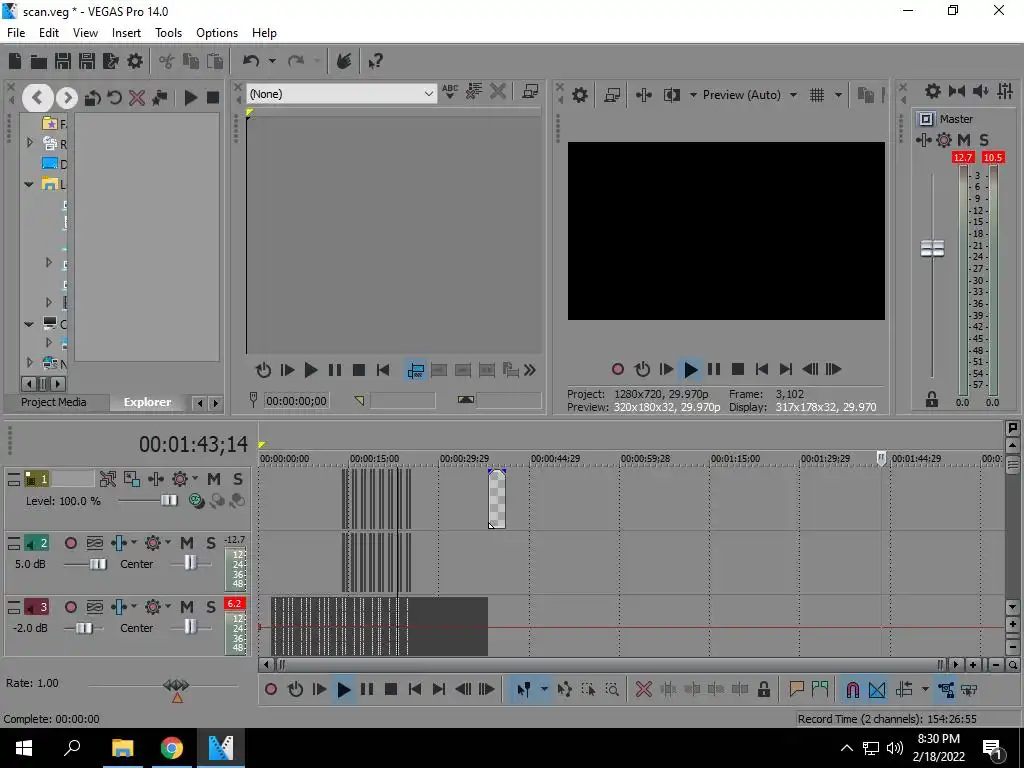Save the project with the floppy icon

(x=63, y=61)
